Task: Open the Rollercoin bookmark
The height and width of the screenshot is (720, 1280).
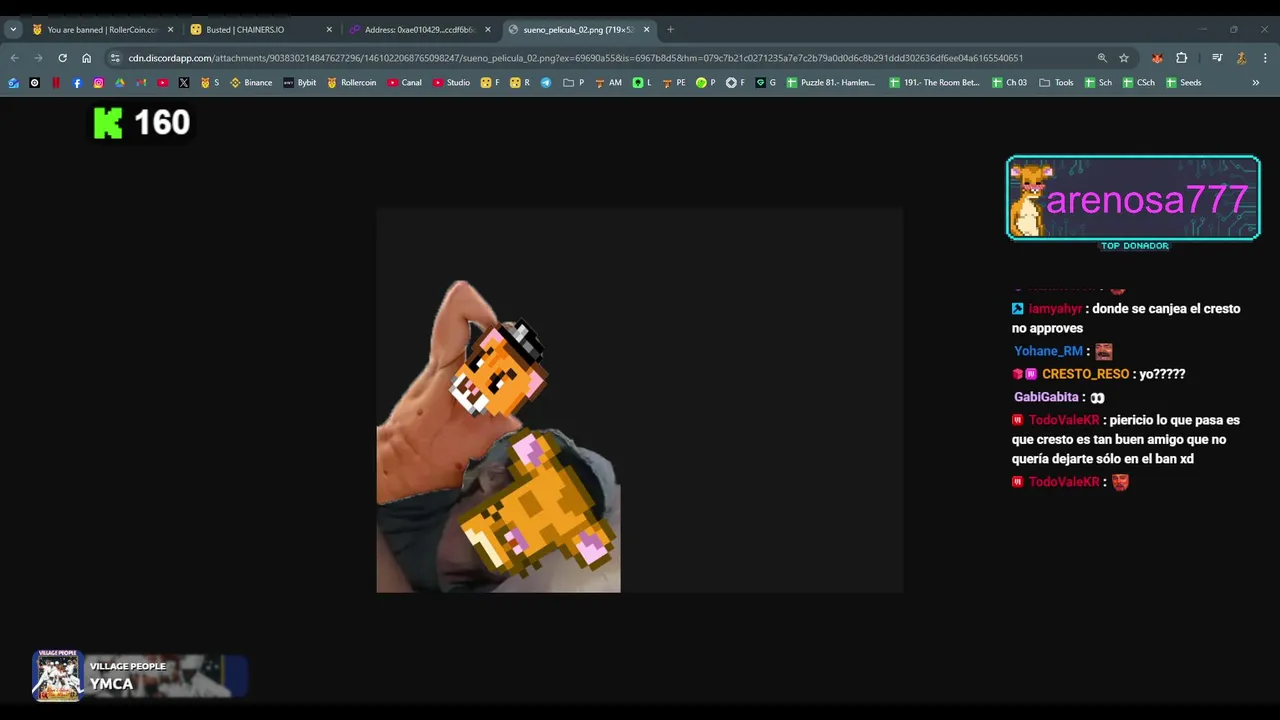Action: tap(352, 83)
